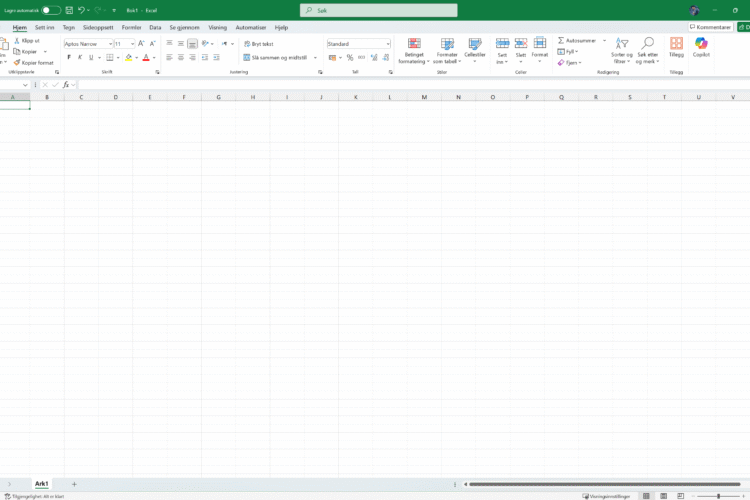
Task: Open the Cellestiler gallery
Action: [x=475, y=51]
